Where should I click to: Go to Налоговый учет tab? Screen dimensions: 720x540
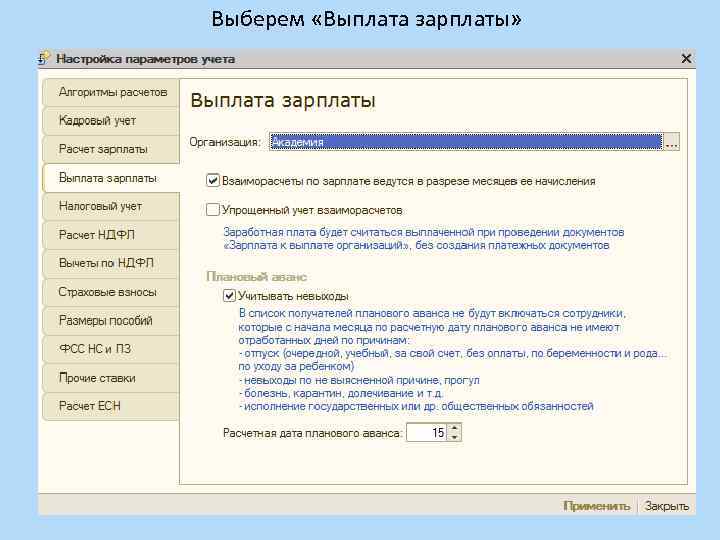[x=111, y=206]
